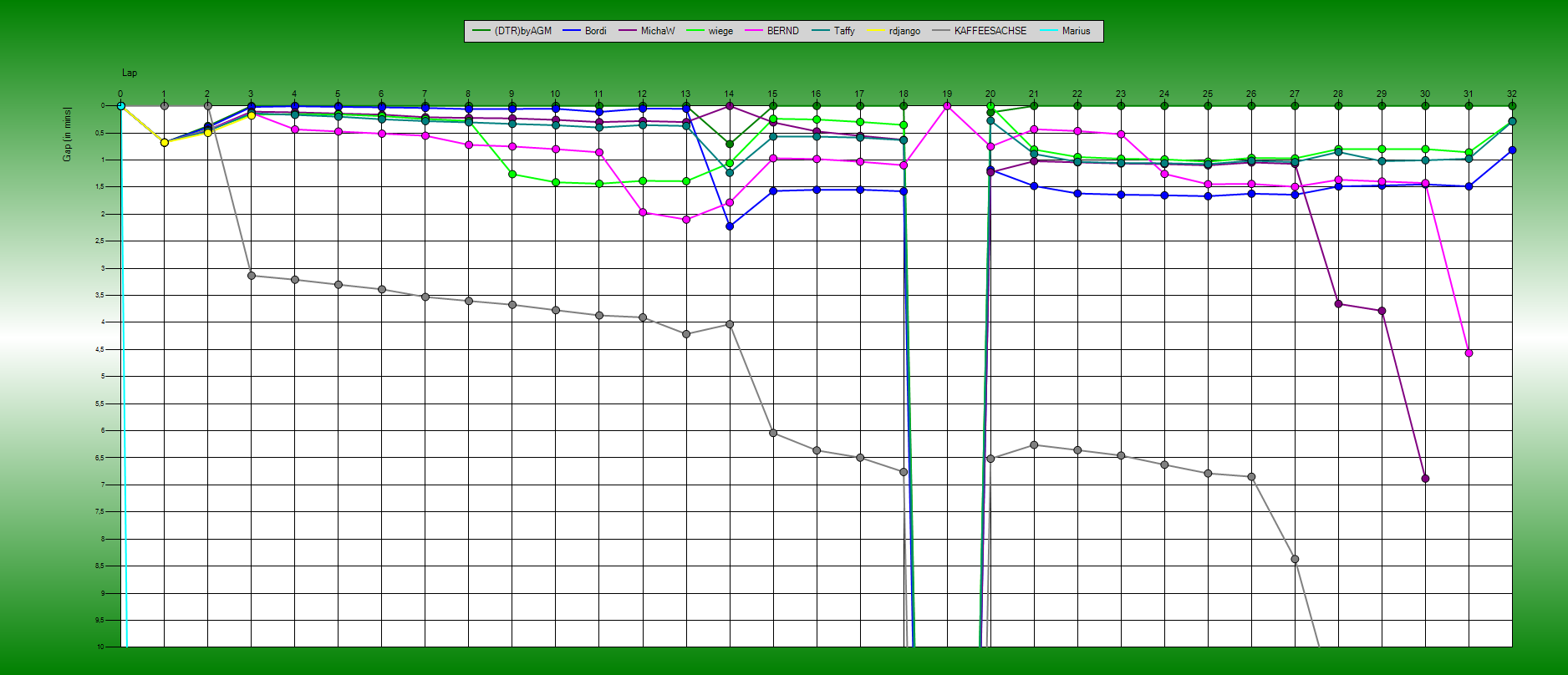Select KAFFEESACHSE gray data point at lap 3

point(252,276)
